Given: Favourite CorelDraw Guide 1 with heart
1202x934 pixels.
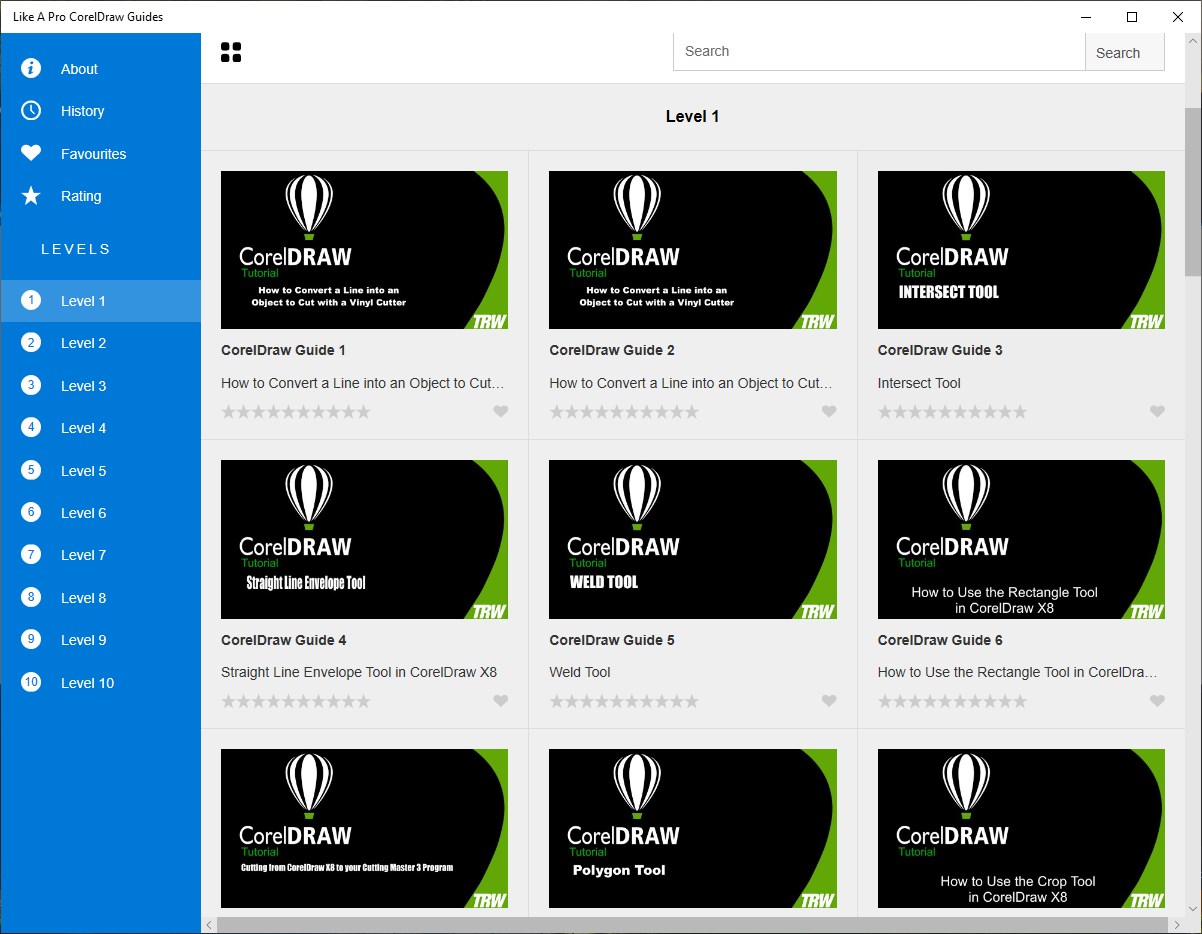Looking at the screenshot, I should (501, 411).
